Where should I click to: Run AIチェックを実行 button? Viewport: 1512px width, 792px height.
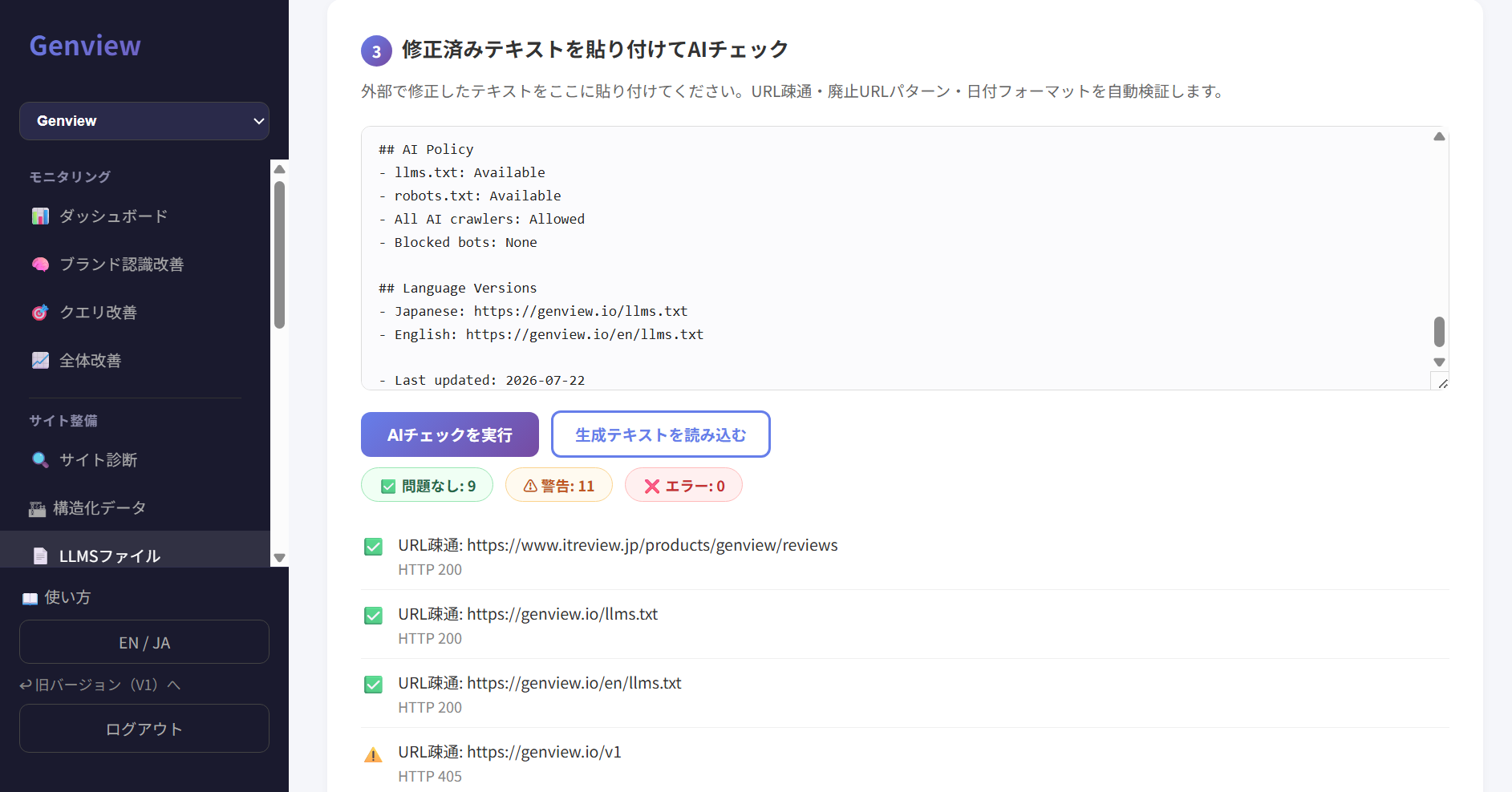coord(450,434)
